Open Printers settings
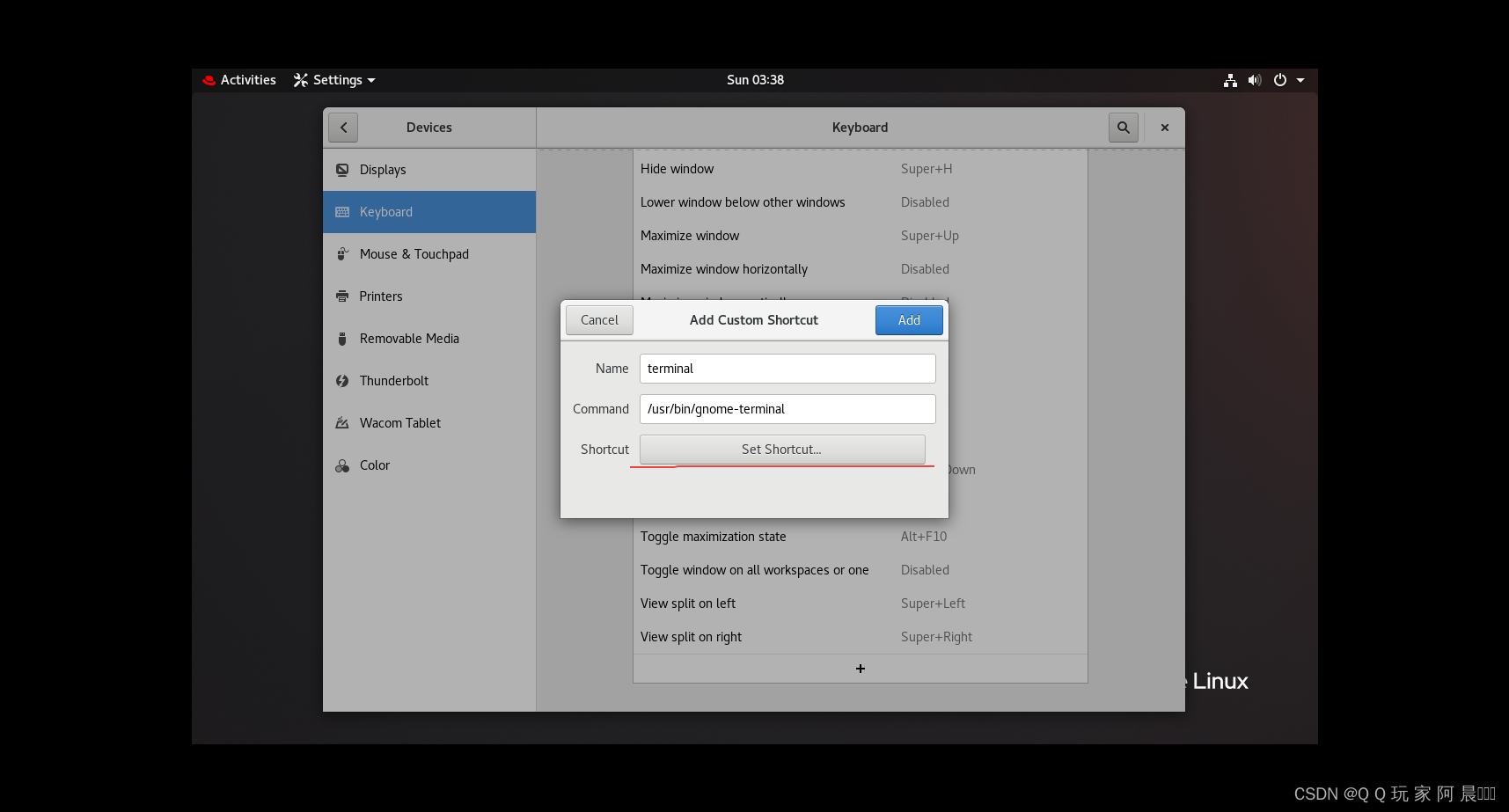The width and height of the screenshot is (1509, 812). [380, 296]
